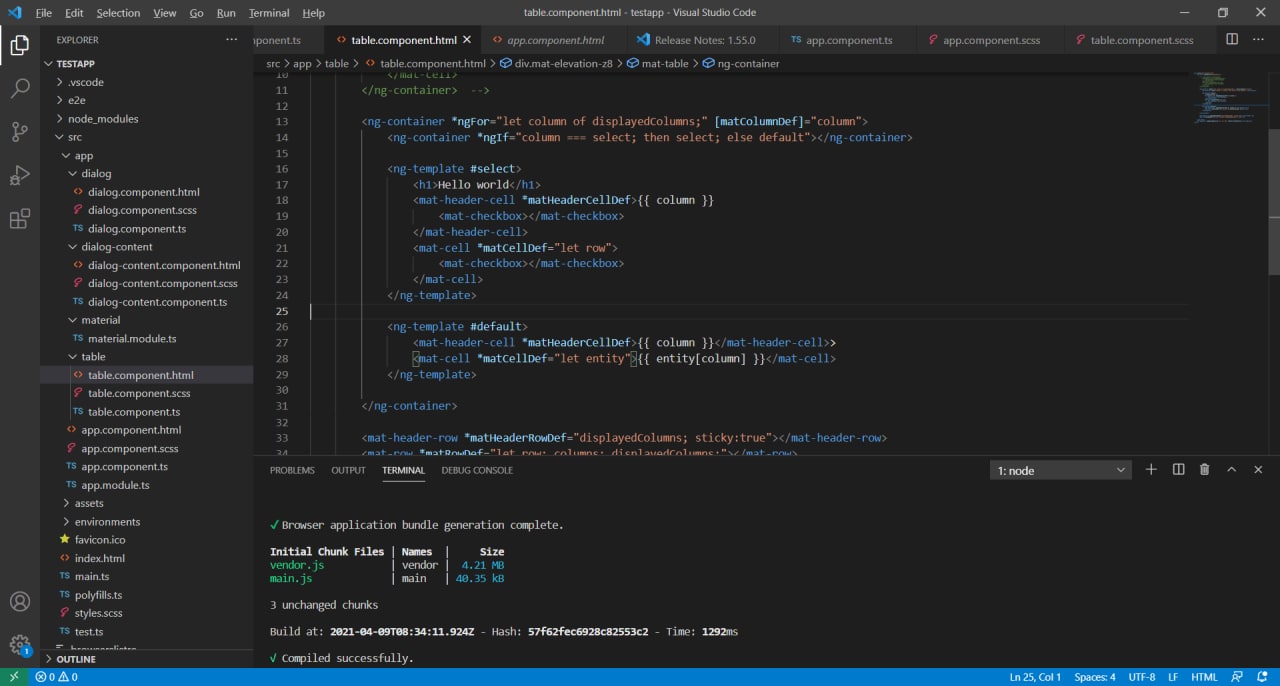The height and width of the screenshot is (686, 1280).
Task: Split the editor to the right
Action: pos(1232,40)
